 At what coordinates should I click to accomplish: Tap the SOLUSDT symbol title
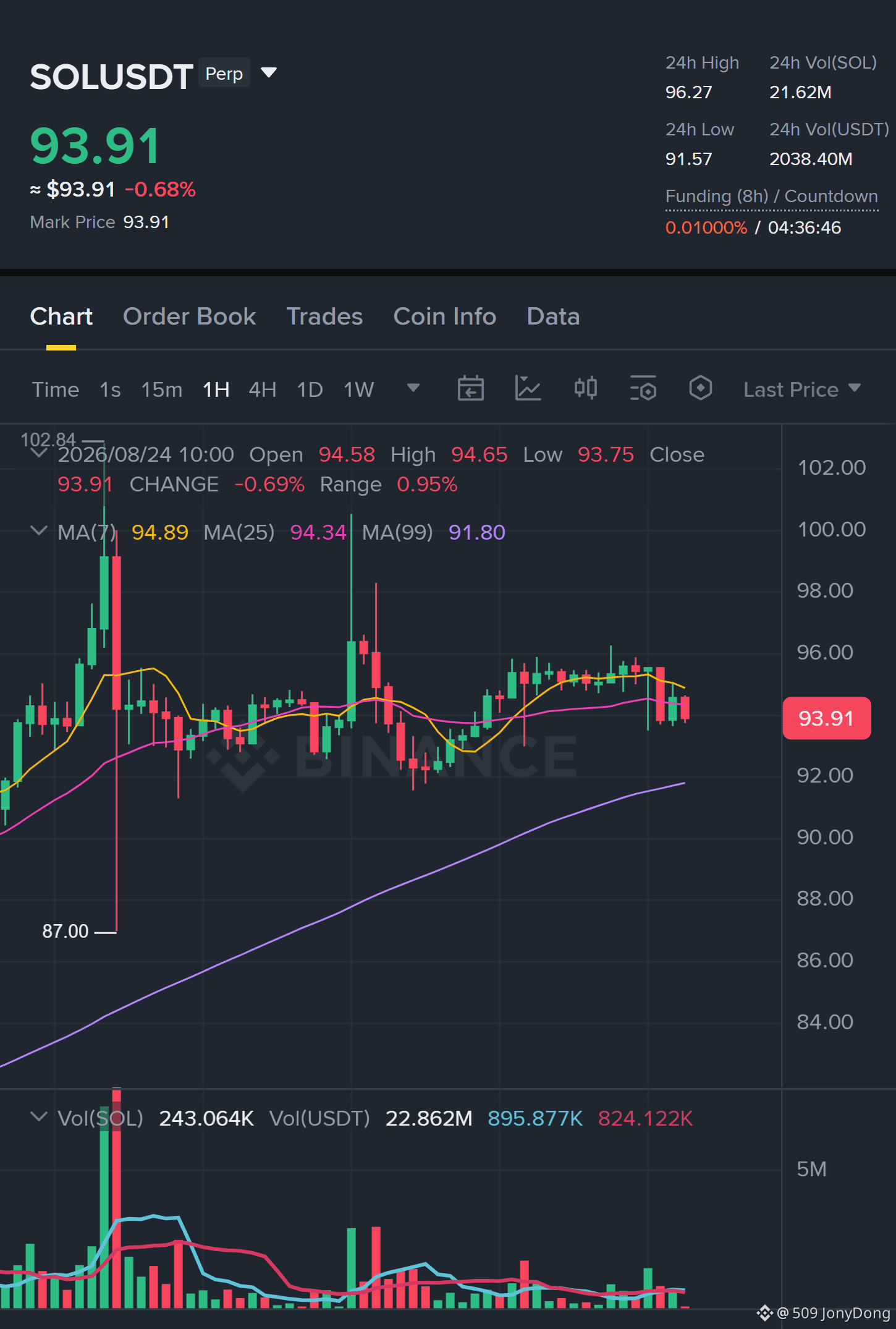(112, 77)
